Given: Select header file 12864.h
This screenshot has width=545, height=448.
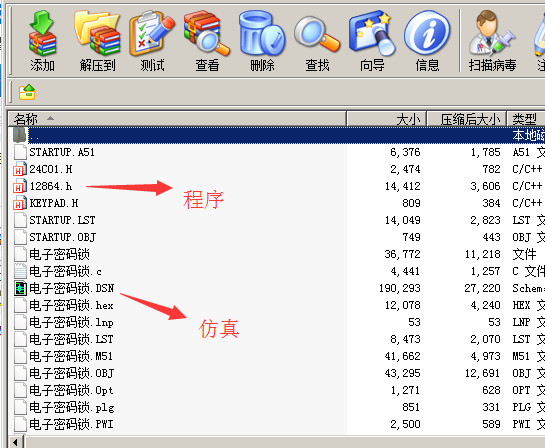Looking at the screenshot, I should pos(51,186).
